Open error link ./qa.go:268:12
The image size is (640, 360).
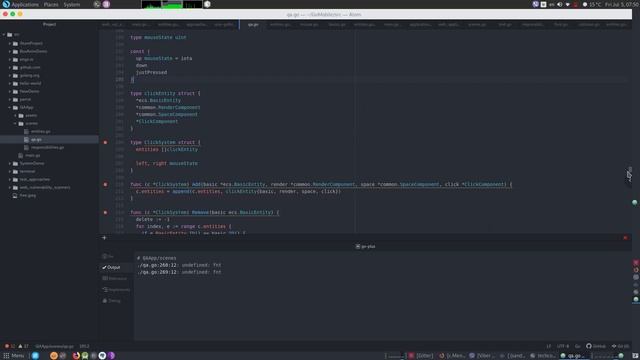coord(158,265)
